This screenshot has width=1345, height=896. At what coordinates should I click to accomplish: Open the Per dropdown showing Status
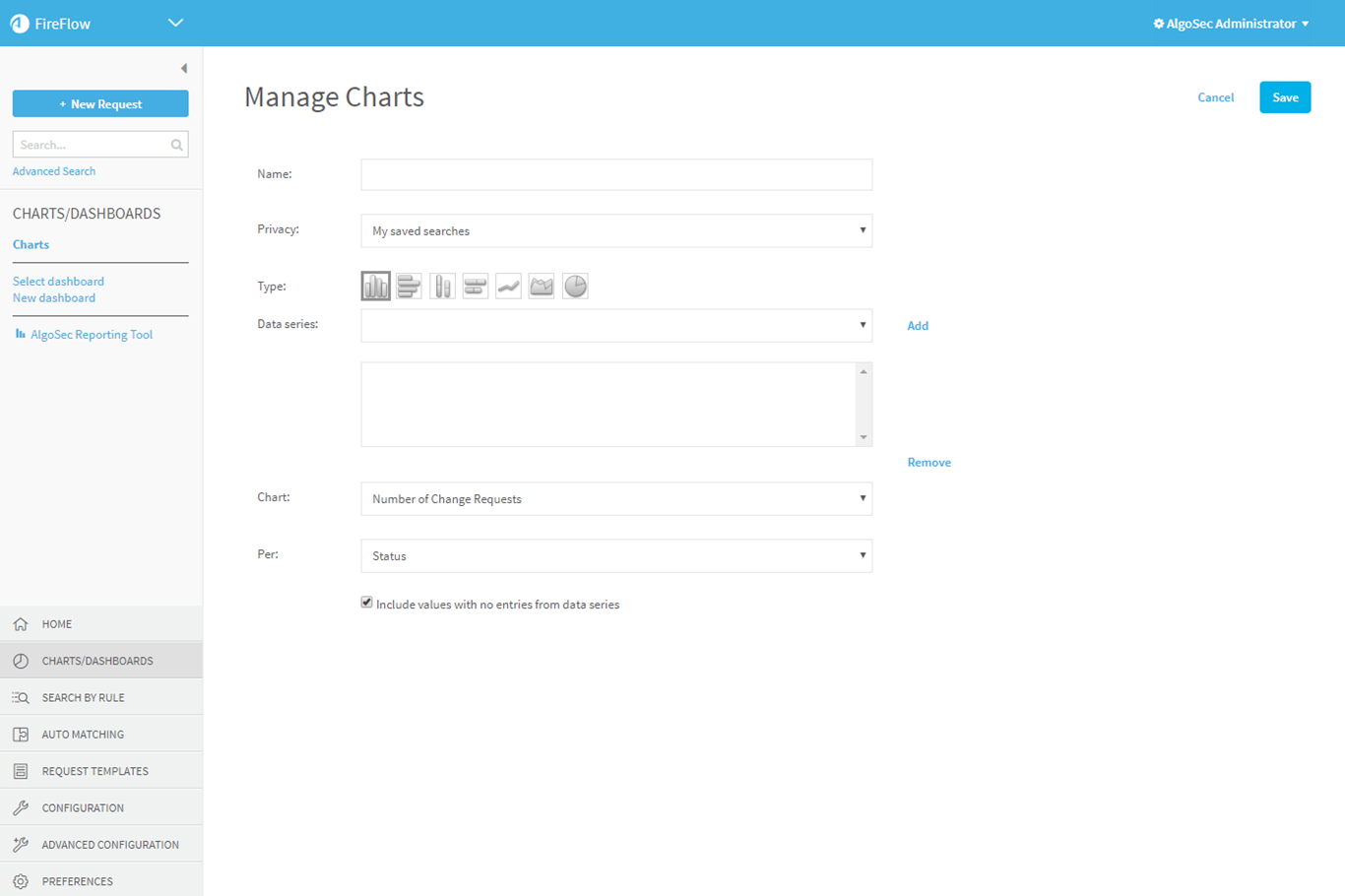[616, 556]
